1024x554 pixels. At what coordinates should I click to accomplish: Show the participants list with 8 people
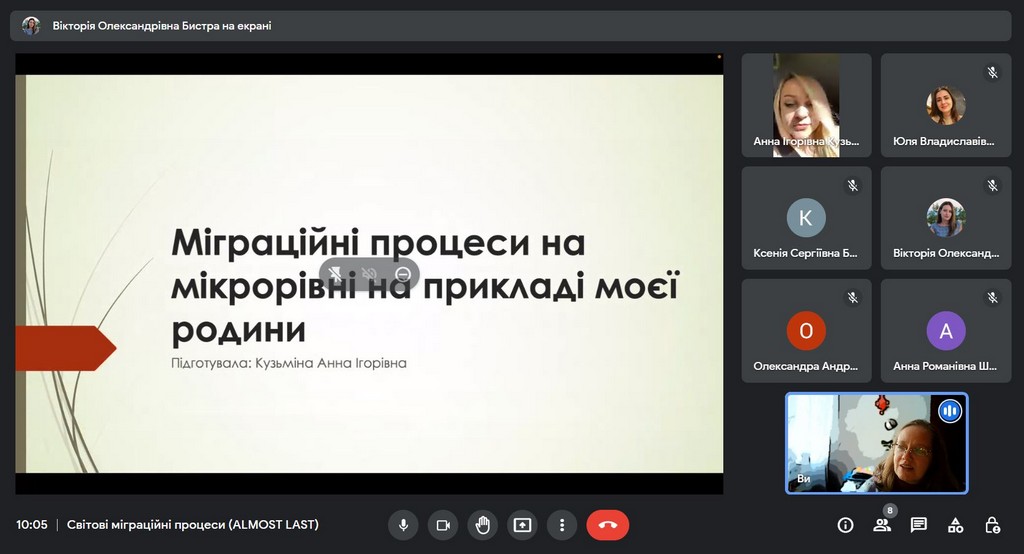tap(882, 525)
